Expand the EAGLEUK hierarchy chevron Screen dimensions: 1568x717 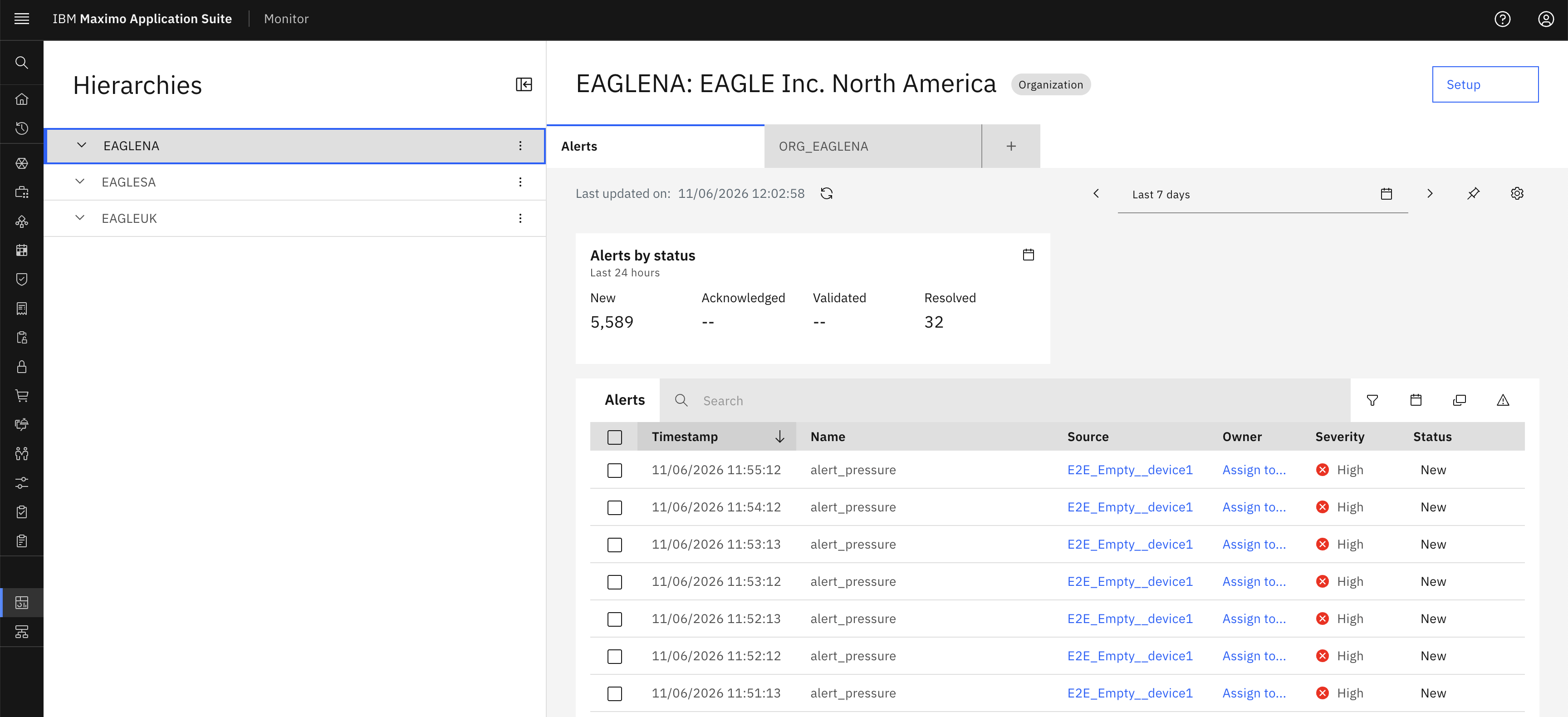pos(80,218)
